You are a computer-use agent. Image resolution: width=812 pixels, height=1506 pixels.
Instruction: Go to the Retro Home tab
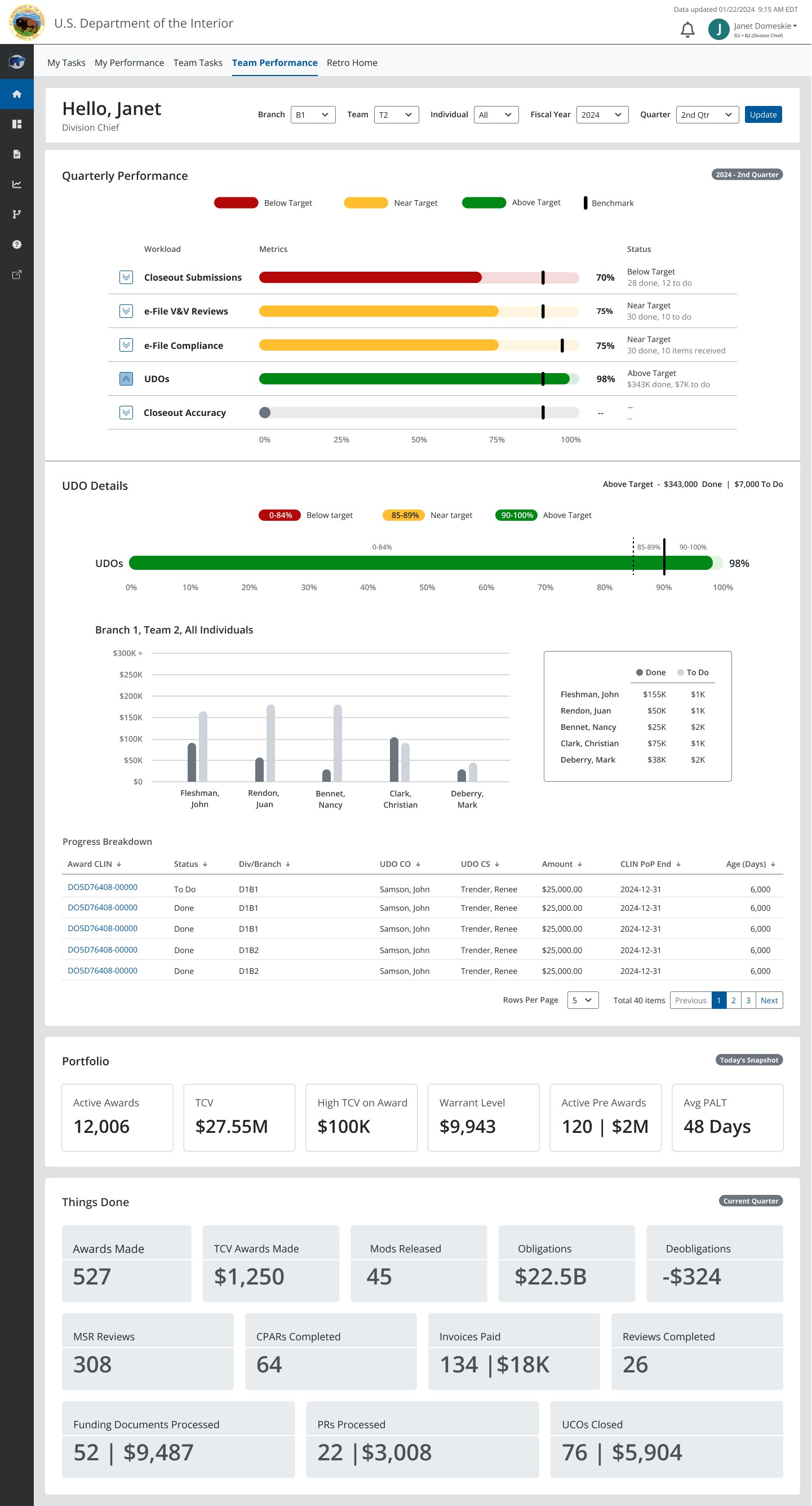point(353,63)
